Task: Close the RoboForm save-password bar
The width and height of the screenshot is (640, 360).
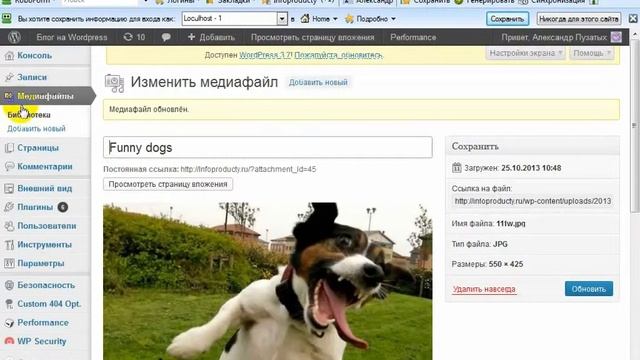Action: [x=633, y=19]
